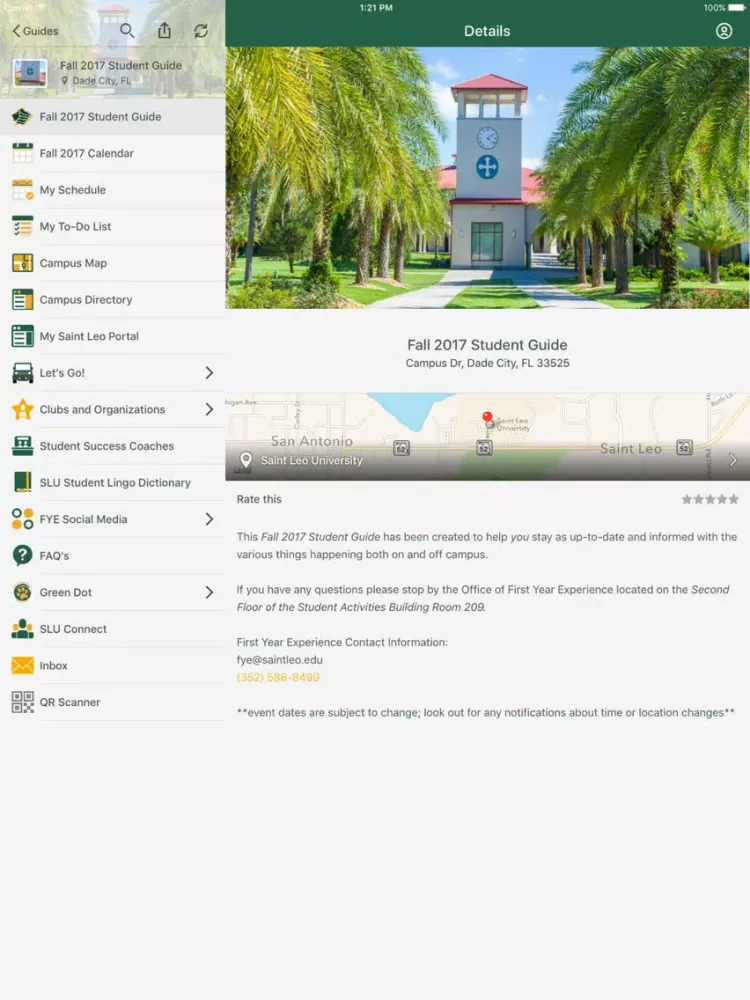Screen dimensions: 750x1000
Task: Expand the Green Dot chevron
Action: point(209,592)
